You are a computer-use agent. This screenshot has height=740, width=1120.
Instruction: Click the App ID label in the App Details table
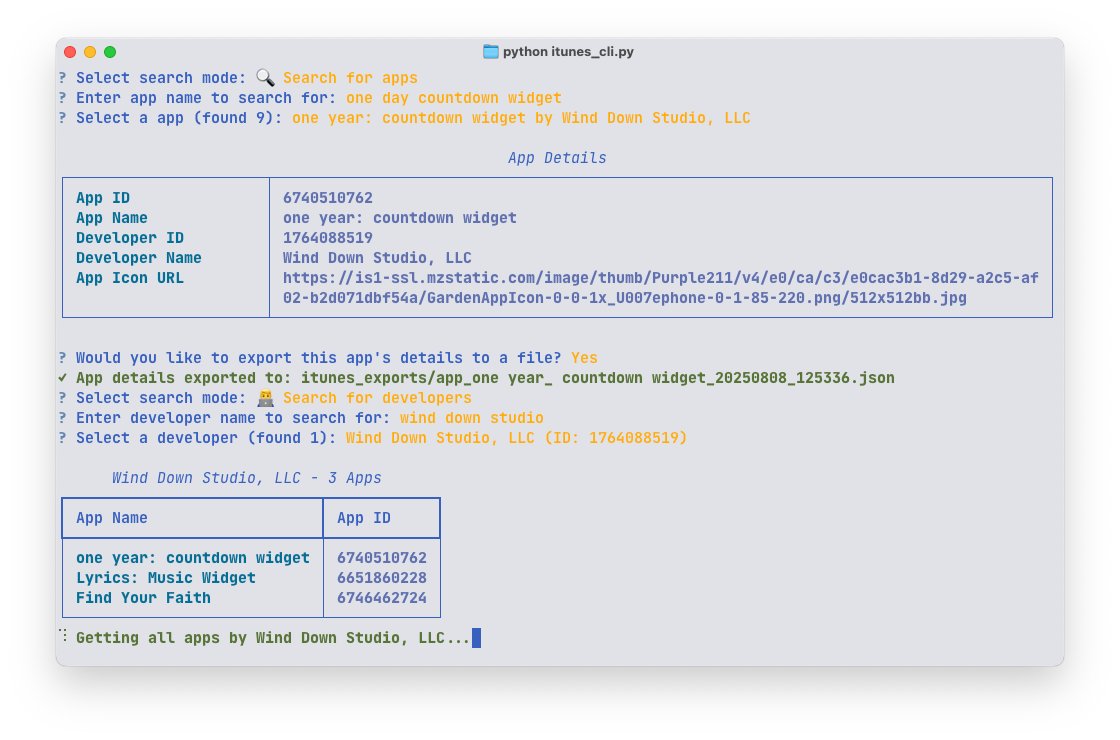[103, 198]
